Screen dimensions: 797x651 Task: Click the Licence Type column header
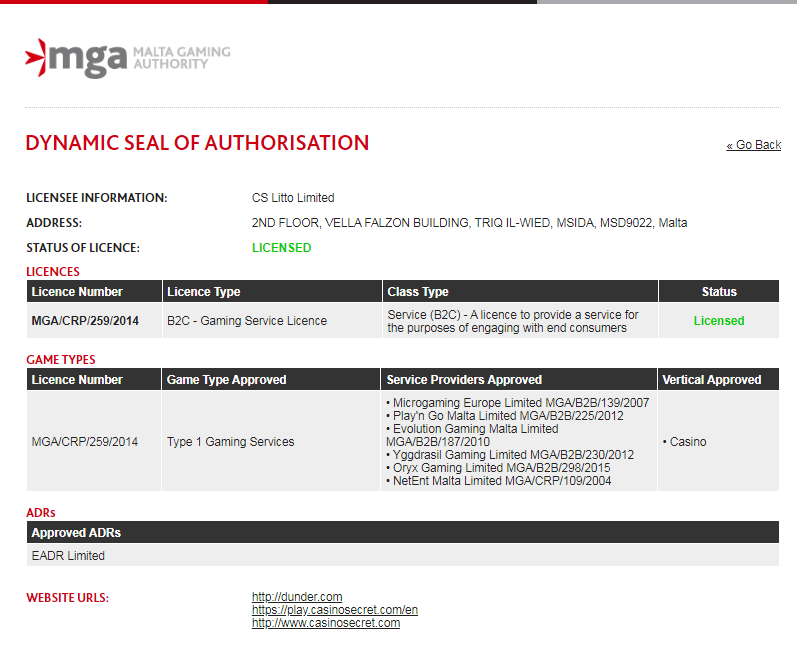272,292
